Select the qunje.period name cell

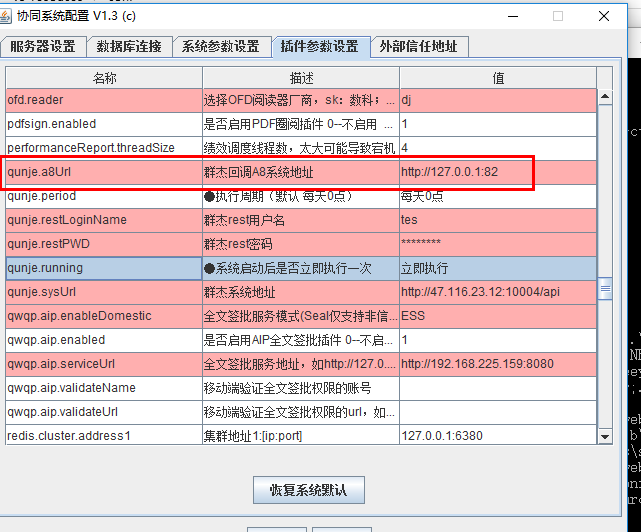[x=104, y=196]
